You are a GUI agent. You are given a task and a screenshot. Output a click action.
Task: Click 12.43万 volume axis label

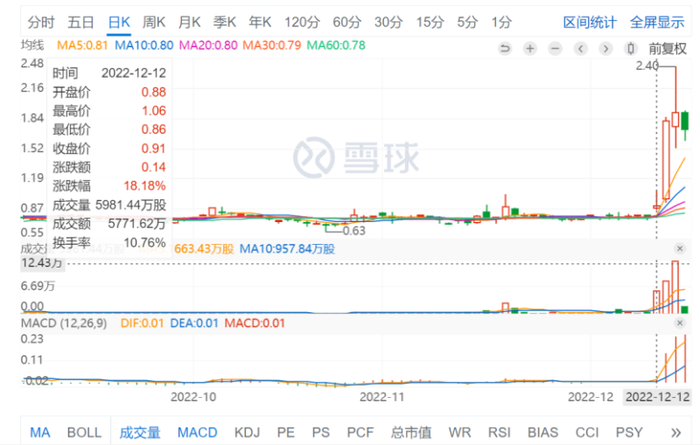tap(42, 263)
